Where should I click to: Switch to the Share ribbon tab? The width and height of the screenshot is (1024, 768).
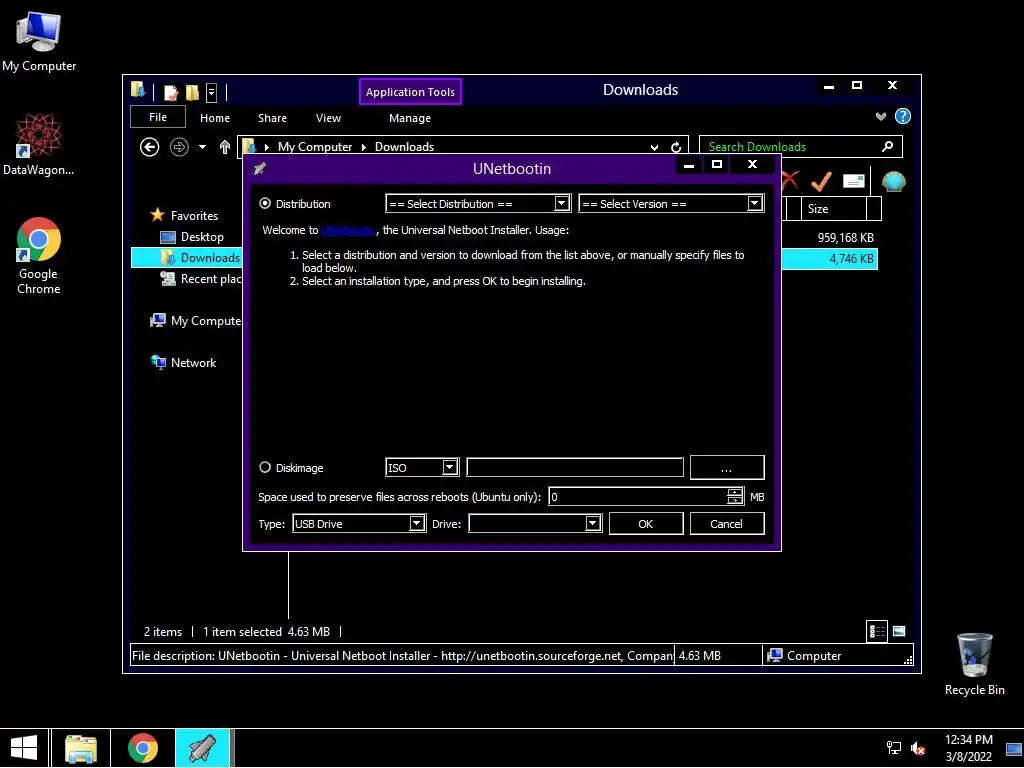(272, 118)
